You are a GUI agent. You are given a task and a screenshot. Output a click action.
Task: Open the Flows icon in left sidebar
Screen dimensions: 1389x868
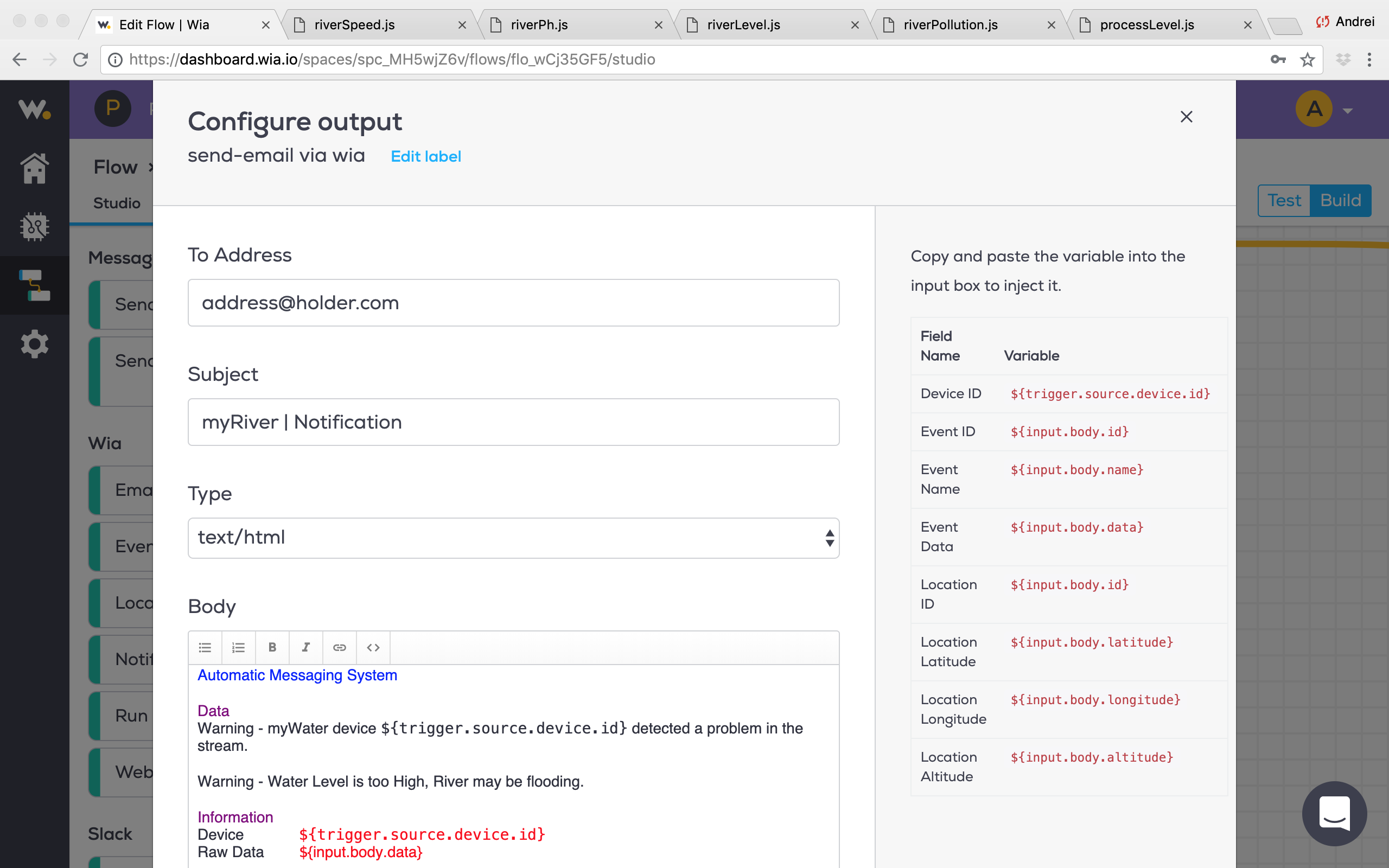34,285
